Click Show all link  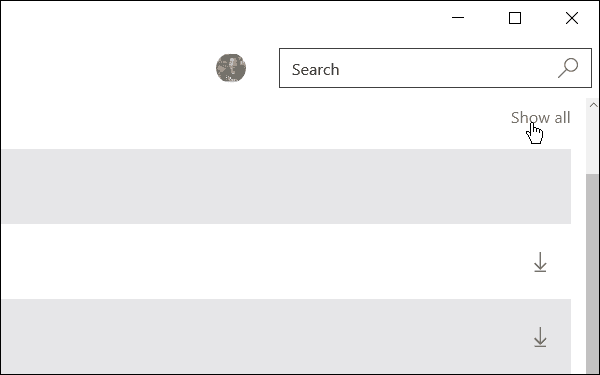click(x=540, y=117)
